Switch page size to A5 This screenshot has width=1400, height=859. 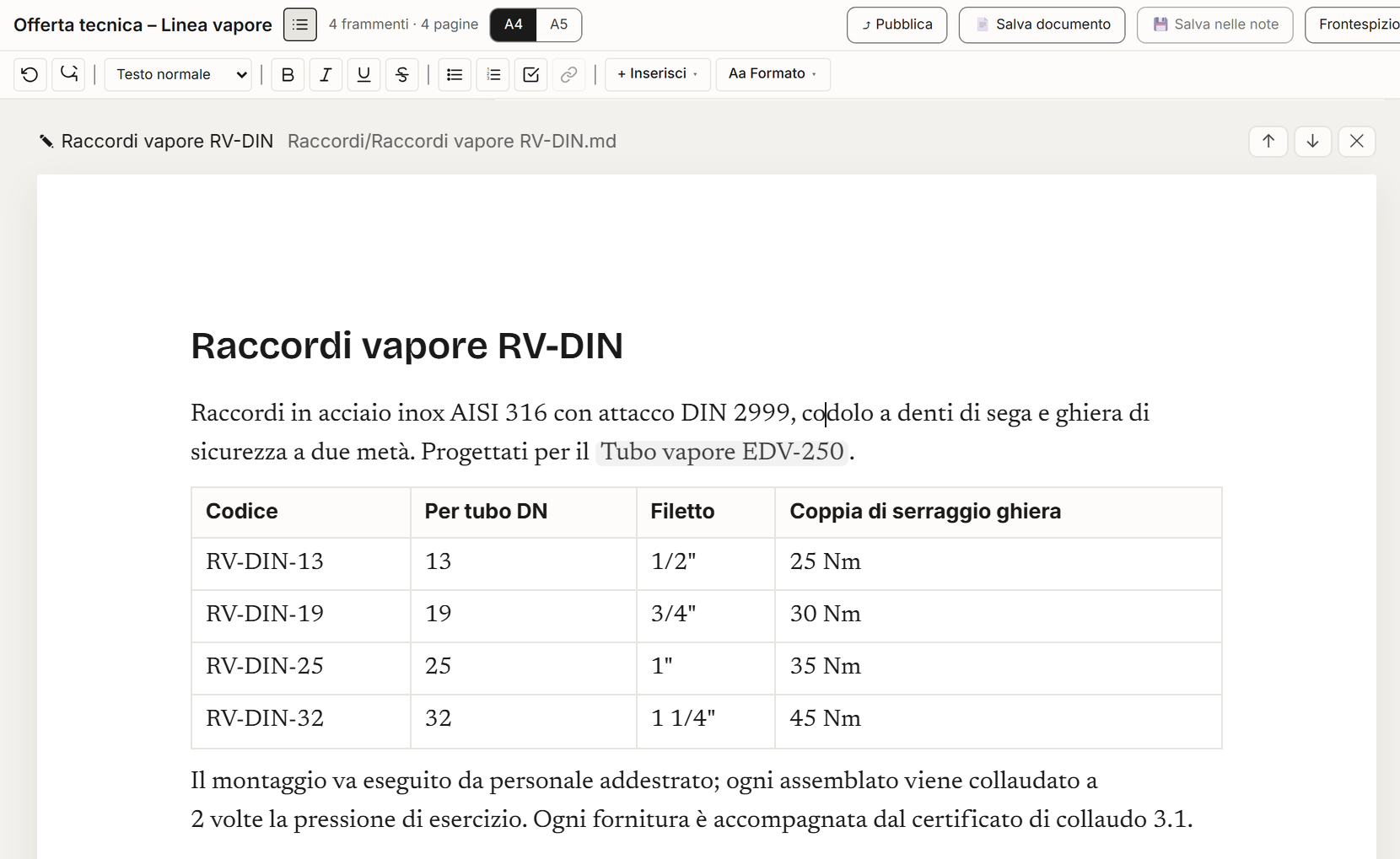click(558, 24)
